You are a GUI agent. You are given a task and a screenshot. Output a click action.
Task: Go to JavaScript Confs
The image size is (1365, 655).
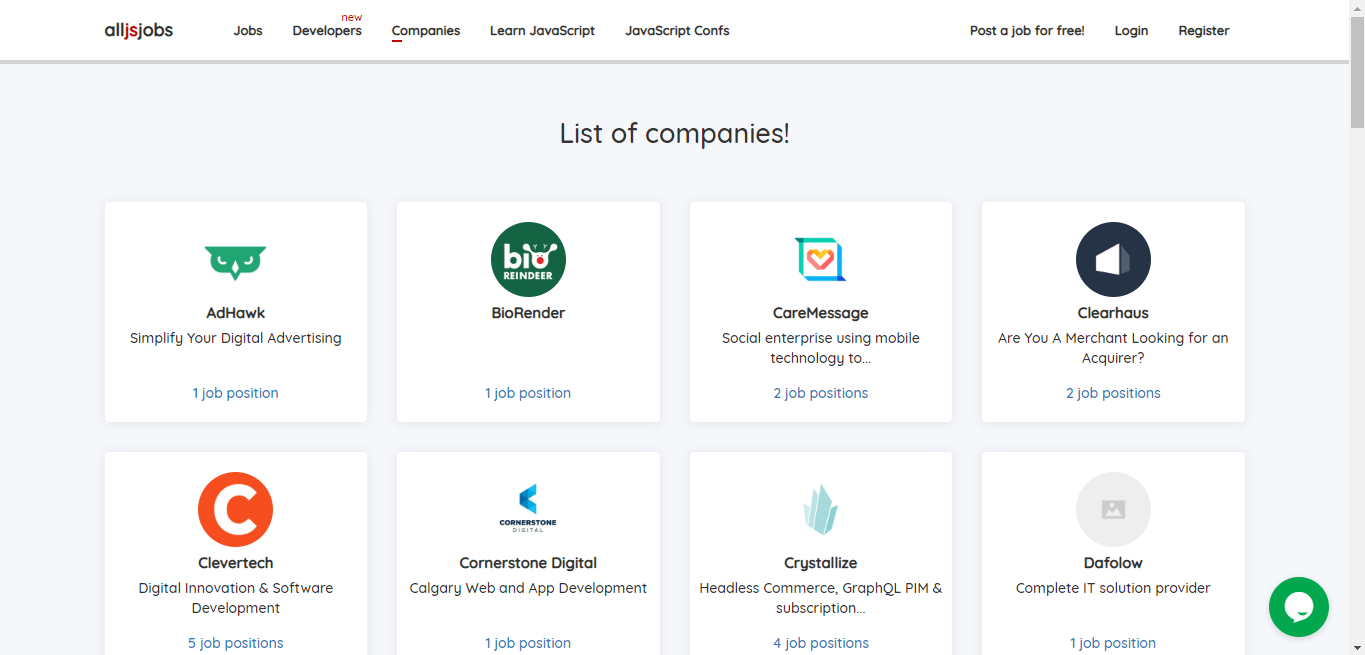tap(677, 31)
